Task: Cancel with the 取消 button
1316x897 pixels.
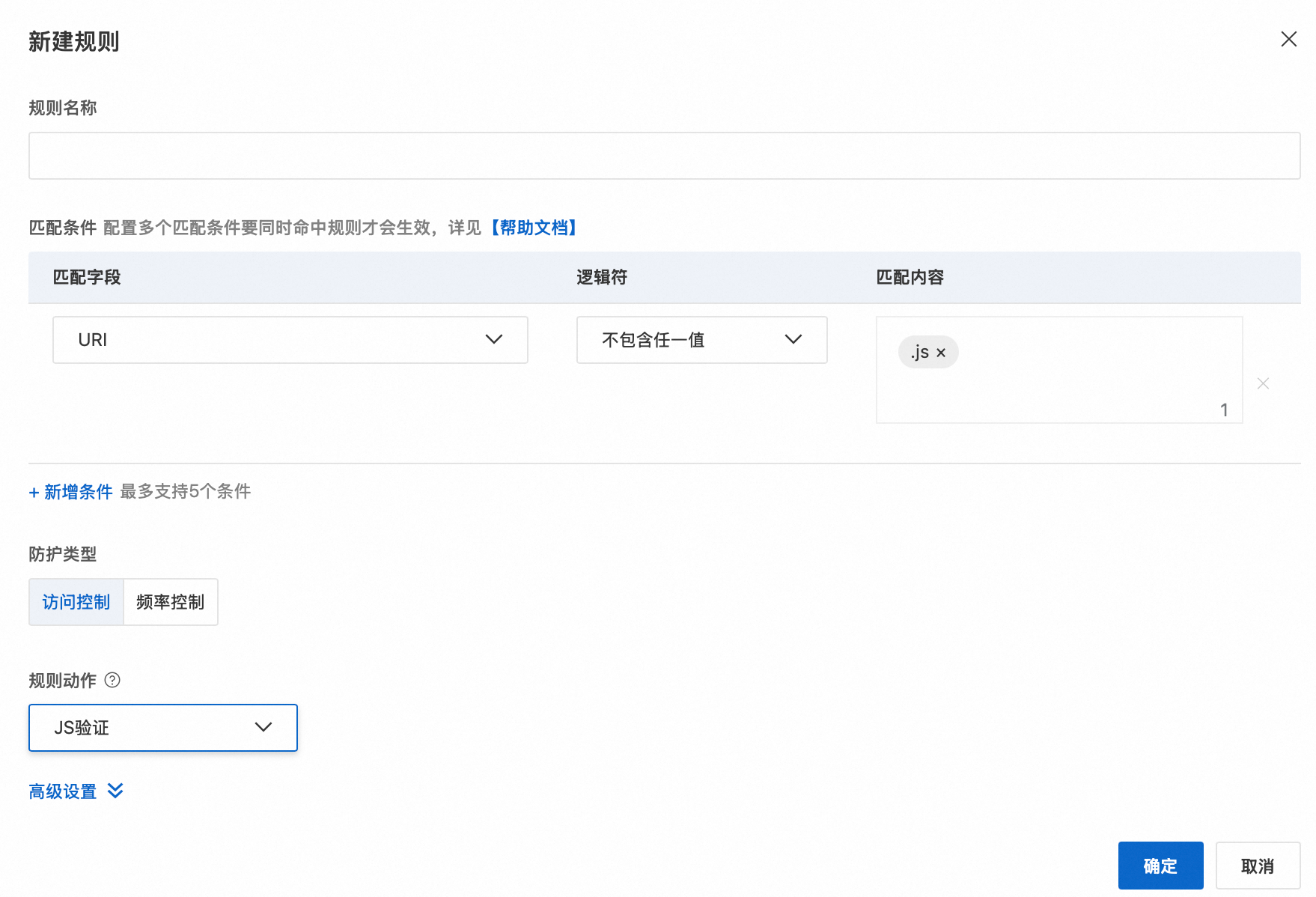Action: (x=1258, y=866)
